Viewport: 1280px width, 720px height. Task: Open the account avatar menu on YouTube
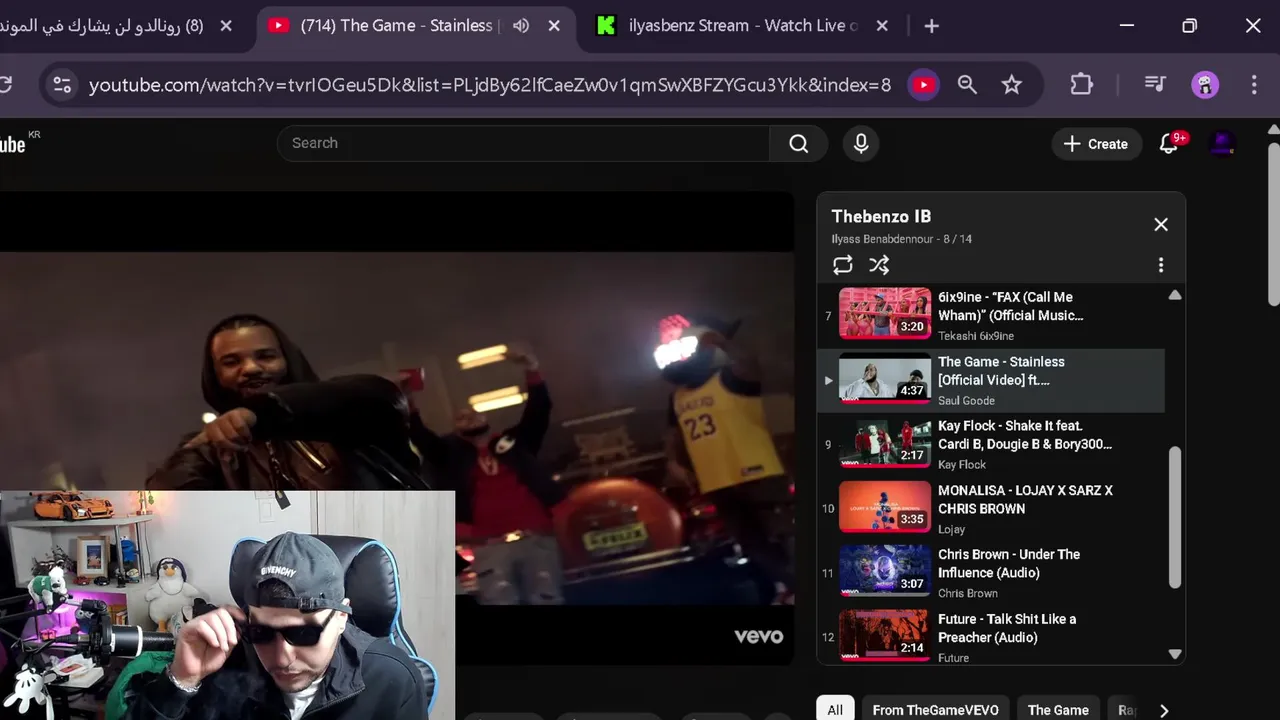1222,144
